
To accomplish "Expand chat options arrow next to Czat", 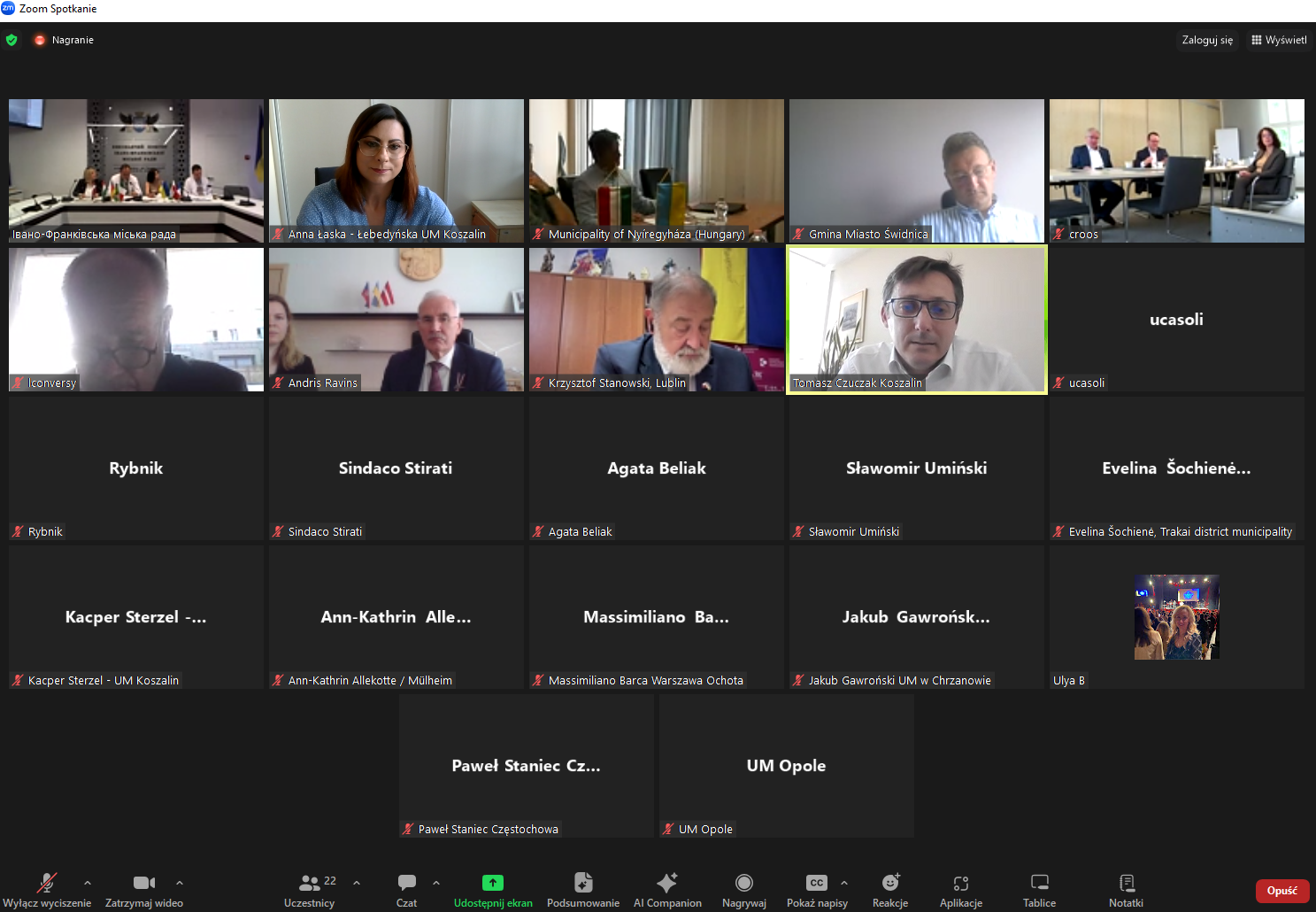I will tap(436, 883).
